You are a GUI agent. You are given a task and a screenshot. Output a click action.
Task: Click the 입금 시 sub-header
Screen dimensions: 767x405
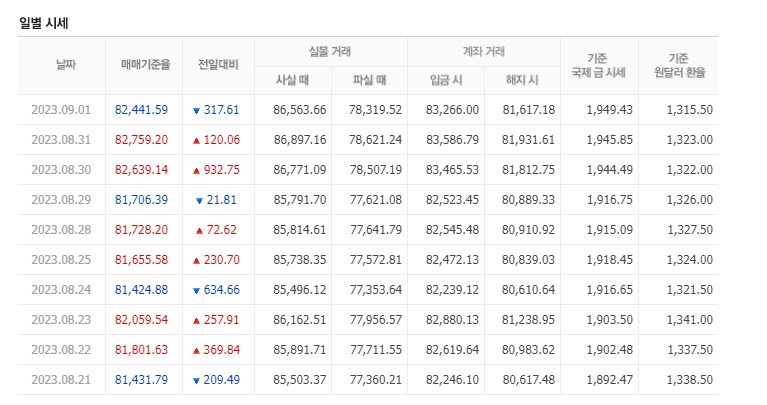tap(446, 80)
